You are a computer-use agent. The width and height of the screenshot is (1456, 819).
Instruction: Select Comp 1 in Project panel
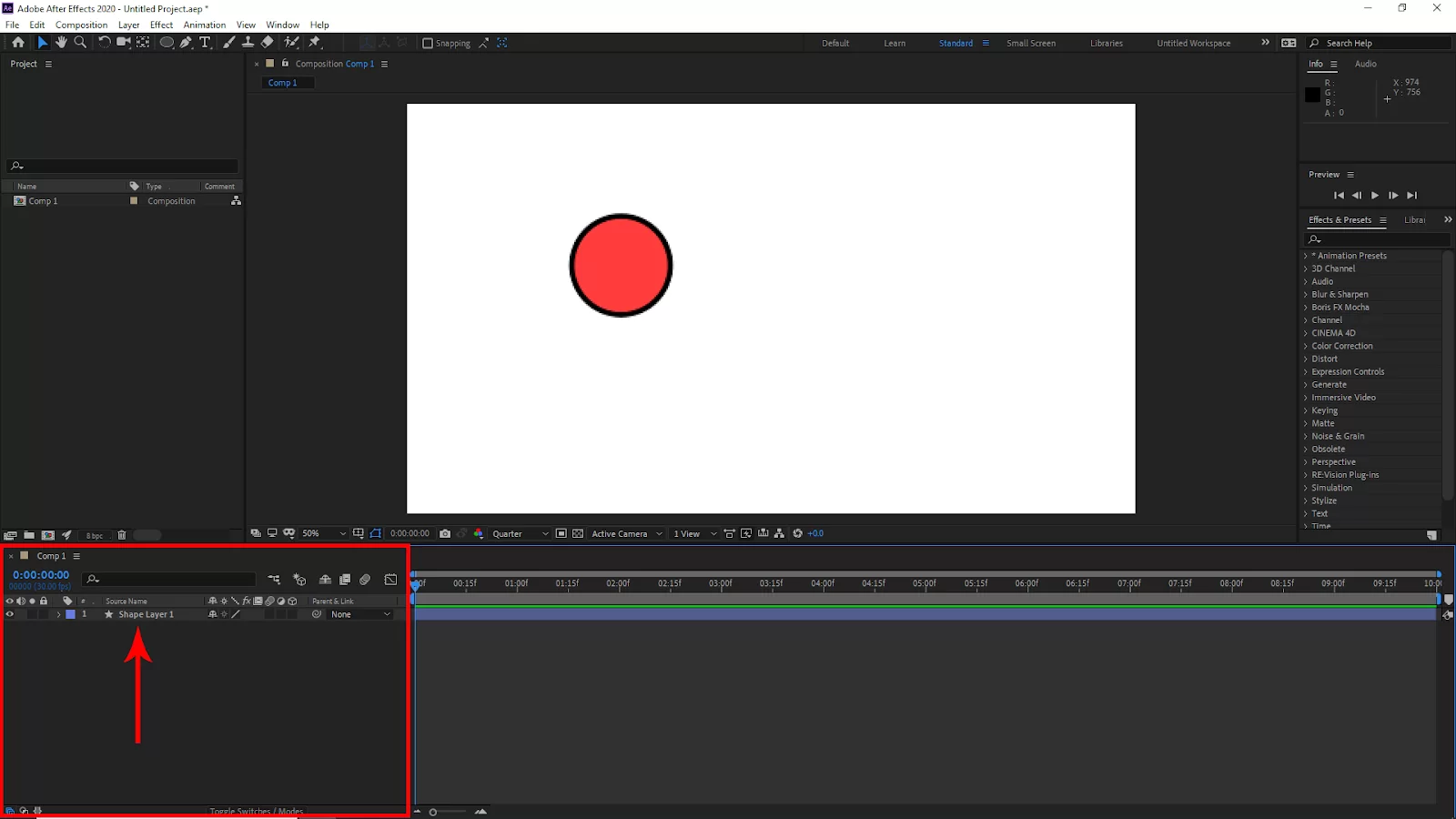coord(43,201)
